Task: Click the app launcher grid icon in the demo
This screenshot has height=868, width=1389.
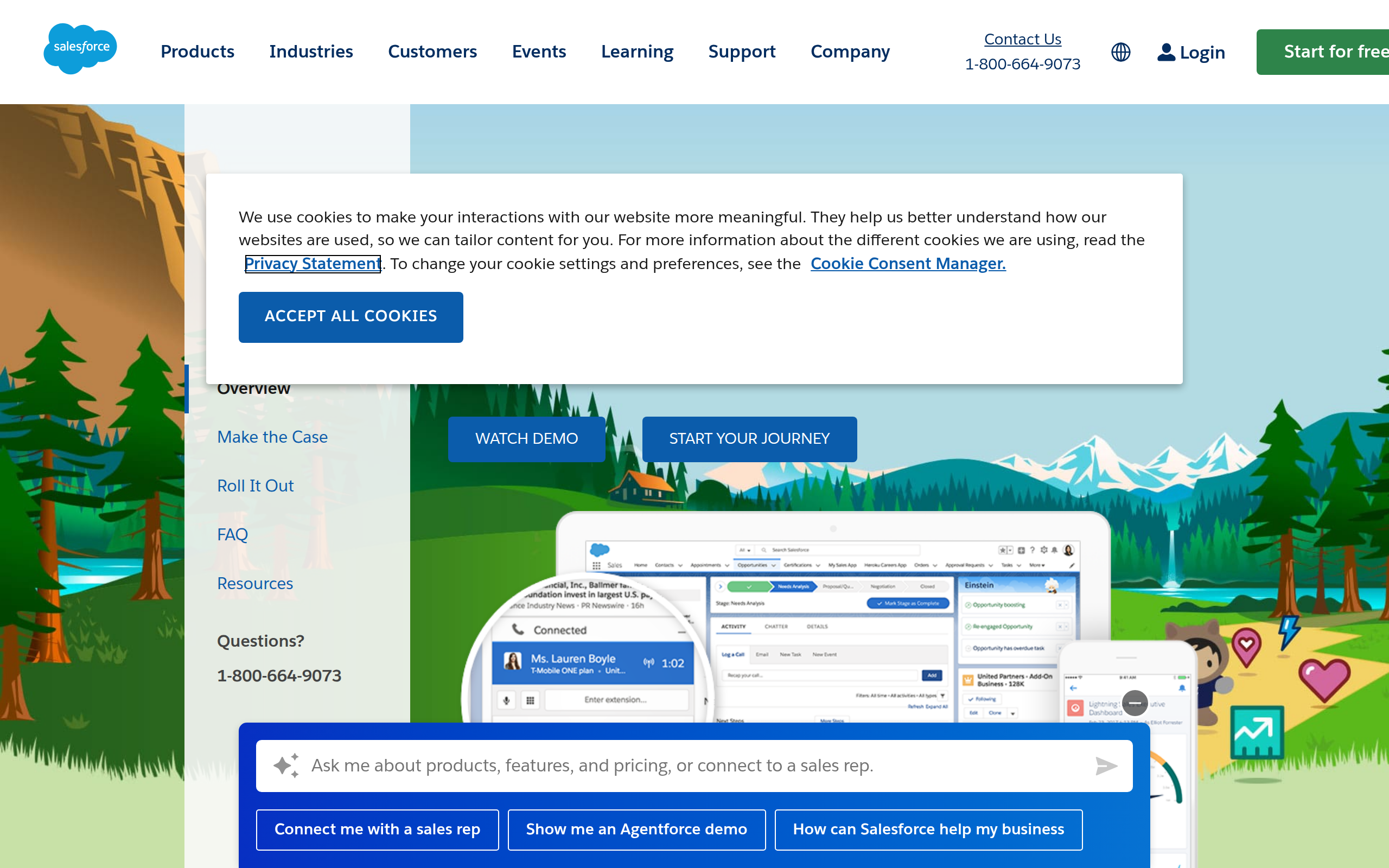Action: [597, 565]
